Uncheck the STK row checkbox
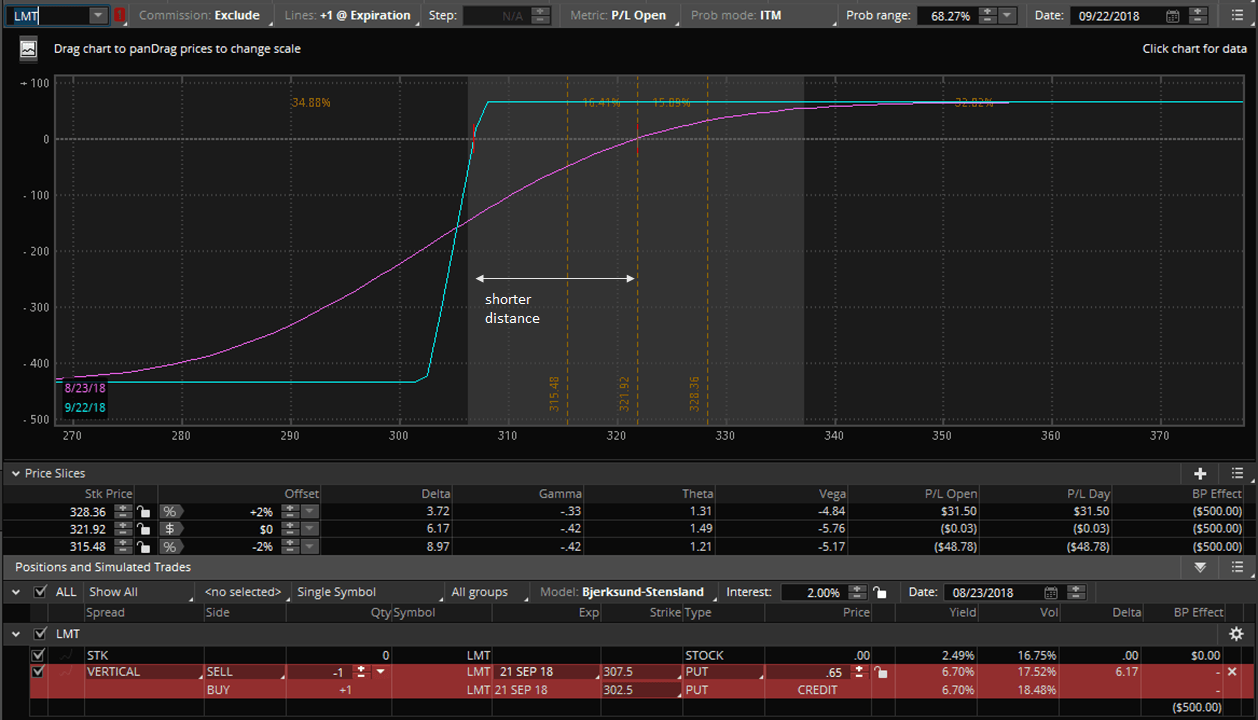The height and width of the screenshot is (720, 1258). pos(39,655)
